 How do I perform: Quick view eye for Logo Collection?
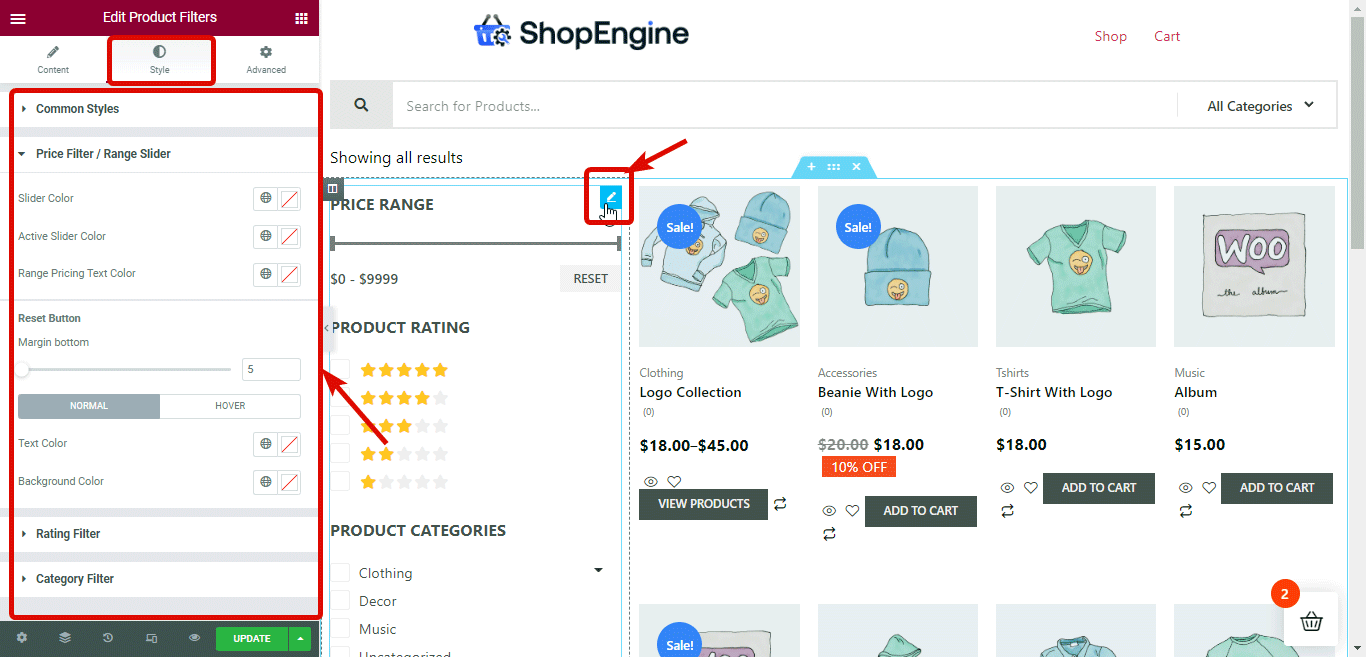[651, 482]
